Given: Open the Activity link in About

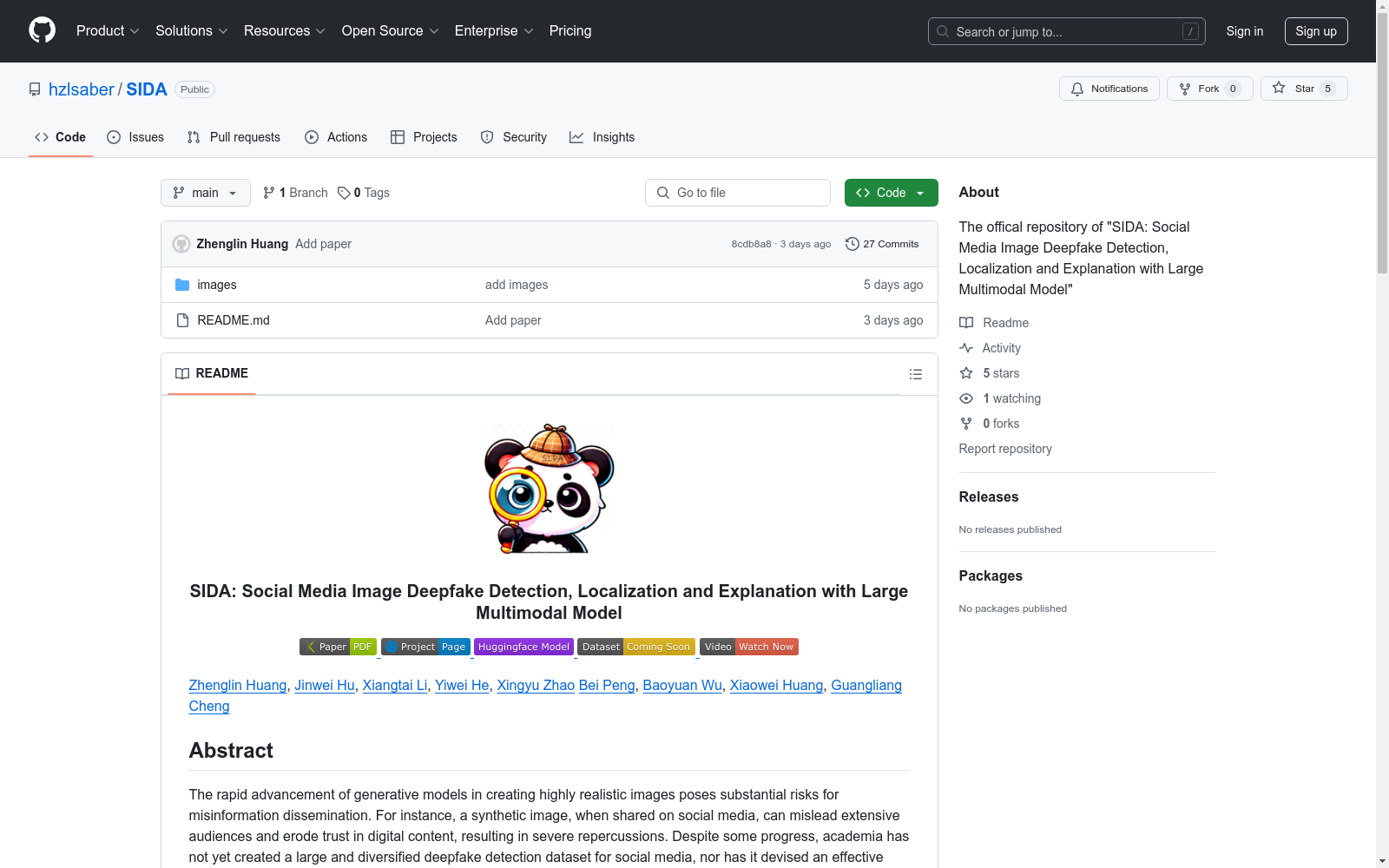Looking at the screenshot, I should [x=991, y=348].
